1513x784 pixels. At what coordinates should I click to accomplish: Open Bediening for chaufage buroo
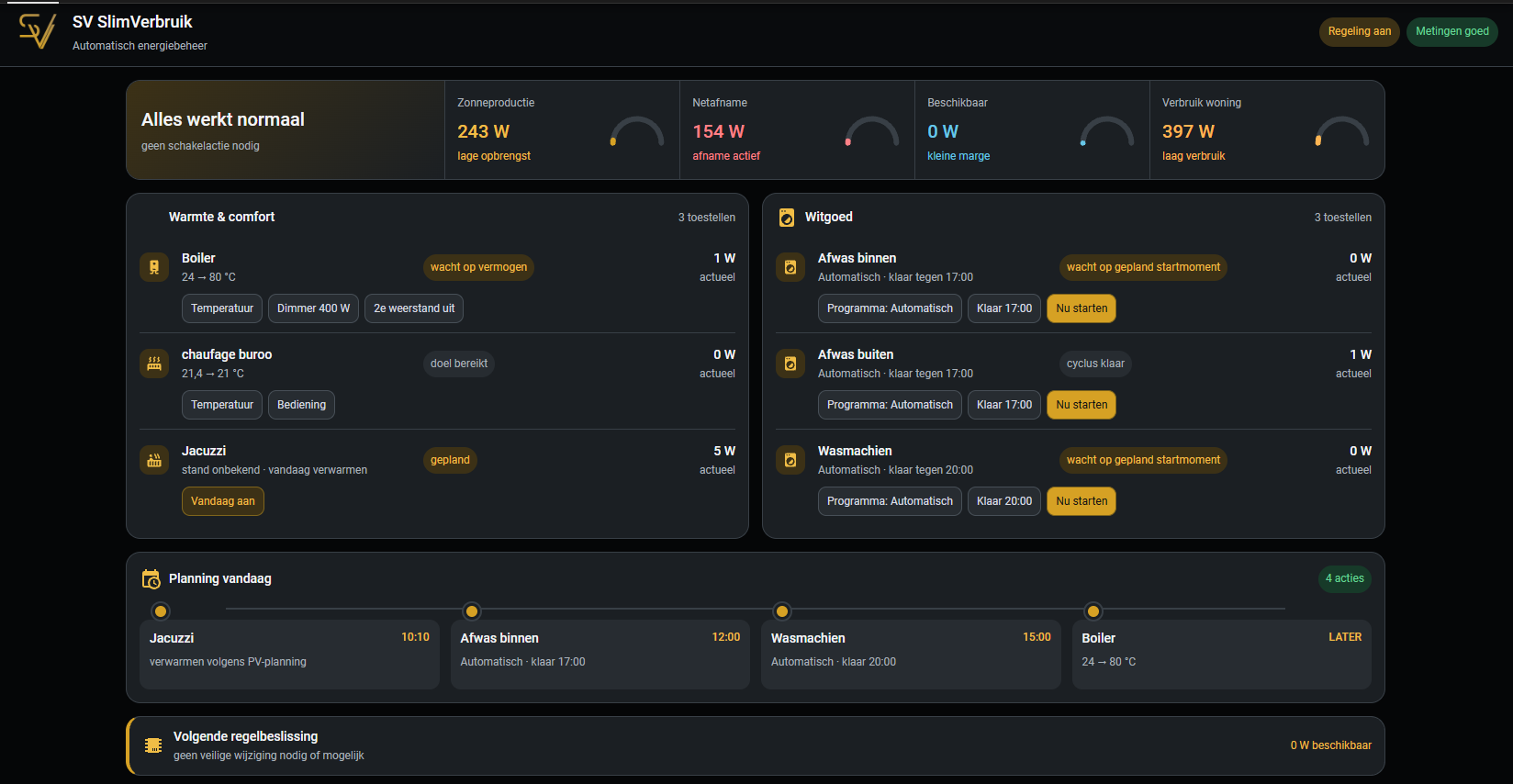[301, 405]
